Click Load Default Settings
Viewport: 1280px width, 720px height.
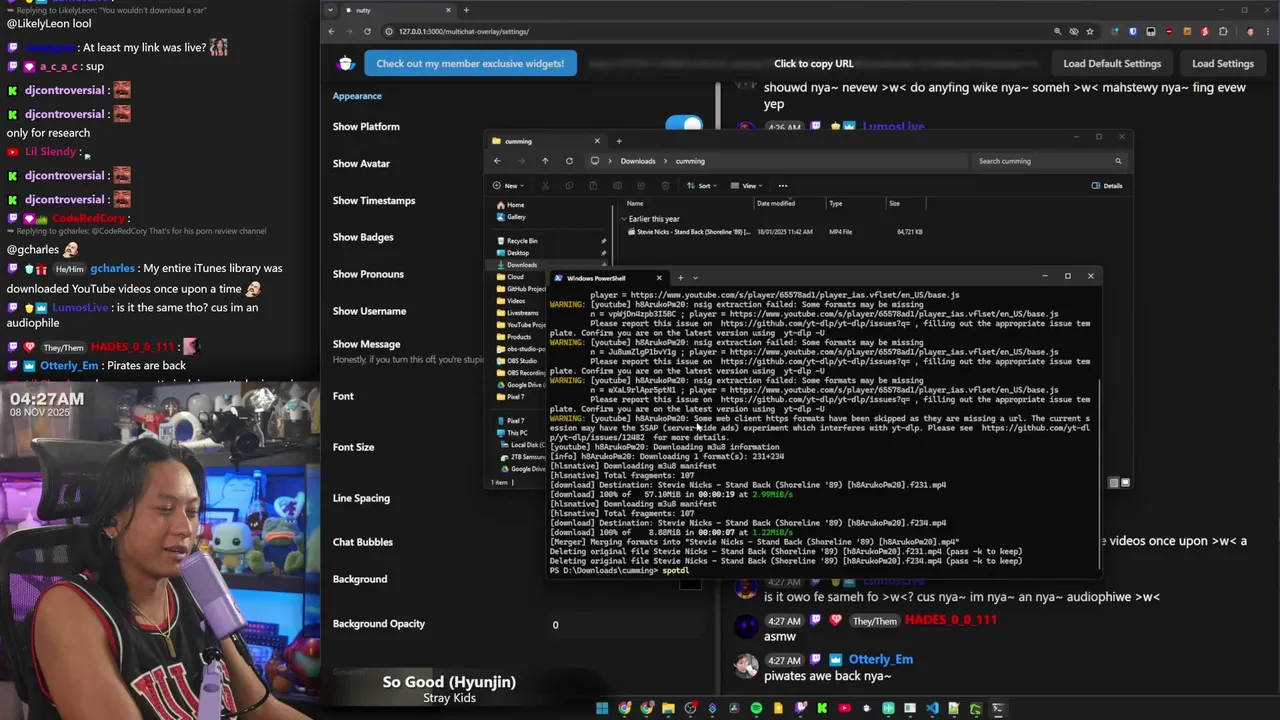tap(1112, 63)
